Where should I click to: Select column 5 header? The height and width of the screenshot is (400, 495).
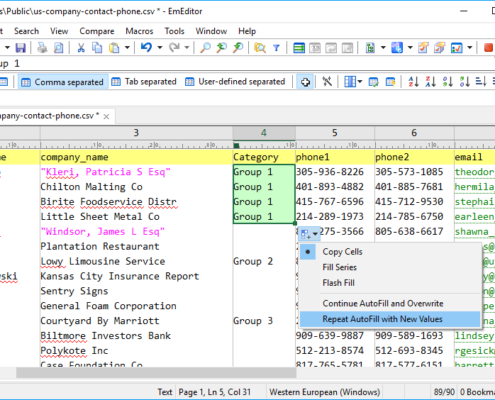click(x=335, y=133)
